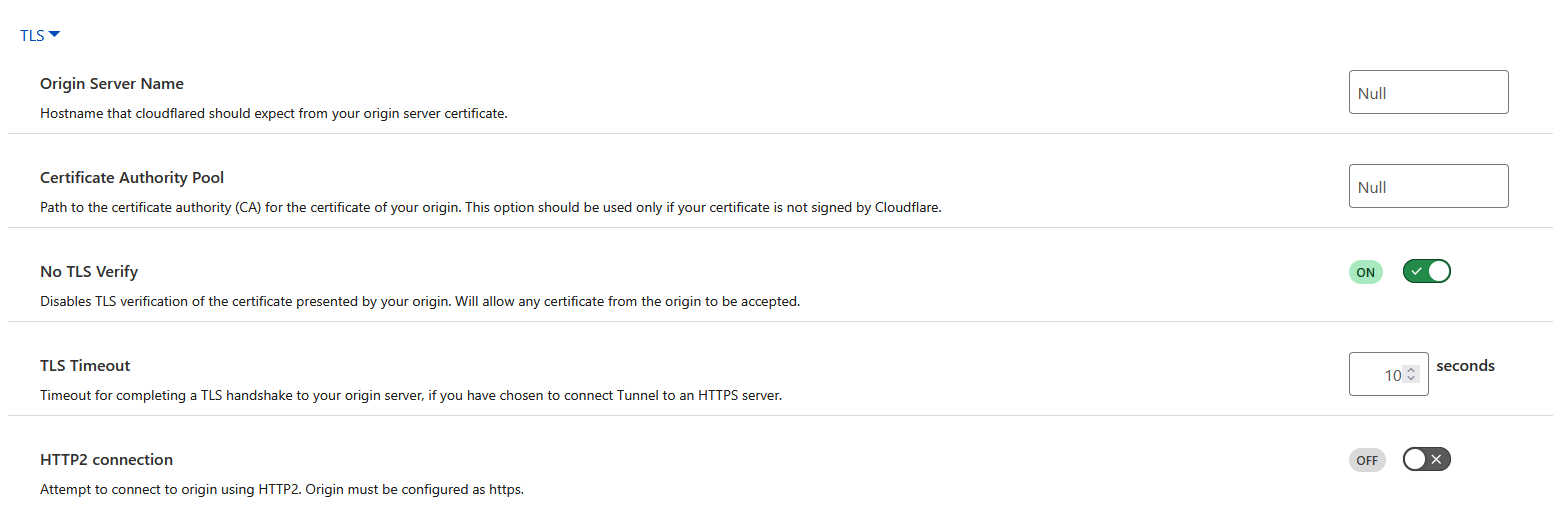This screenshot has height=514, width=1554.
Task: Click the No TLS Verify description text
Action: coord(420,301)
